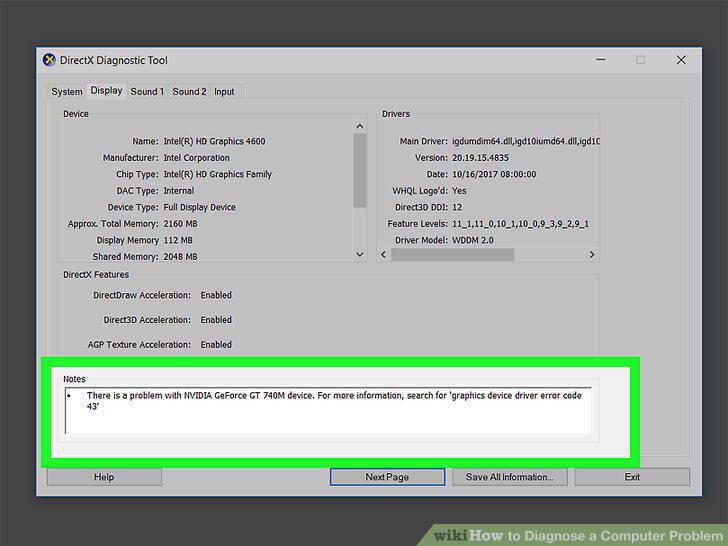The width and height of the screenshot is (728, 546).
Task: Click Device panel scroll down arrow
Action: tap(360, 254)
